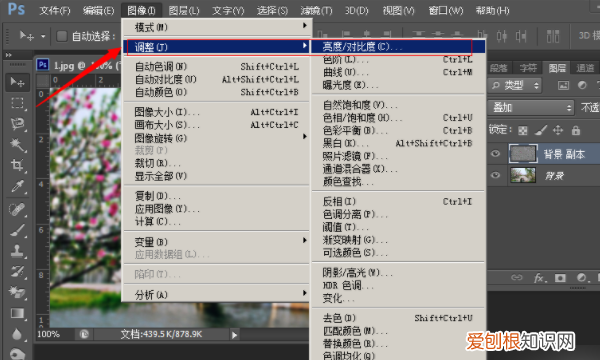
Task: Choose 图像大小 menu item
Action: [217, 112]
